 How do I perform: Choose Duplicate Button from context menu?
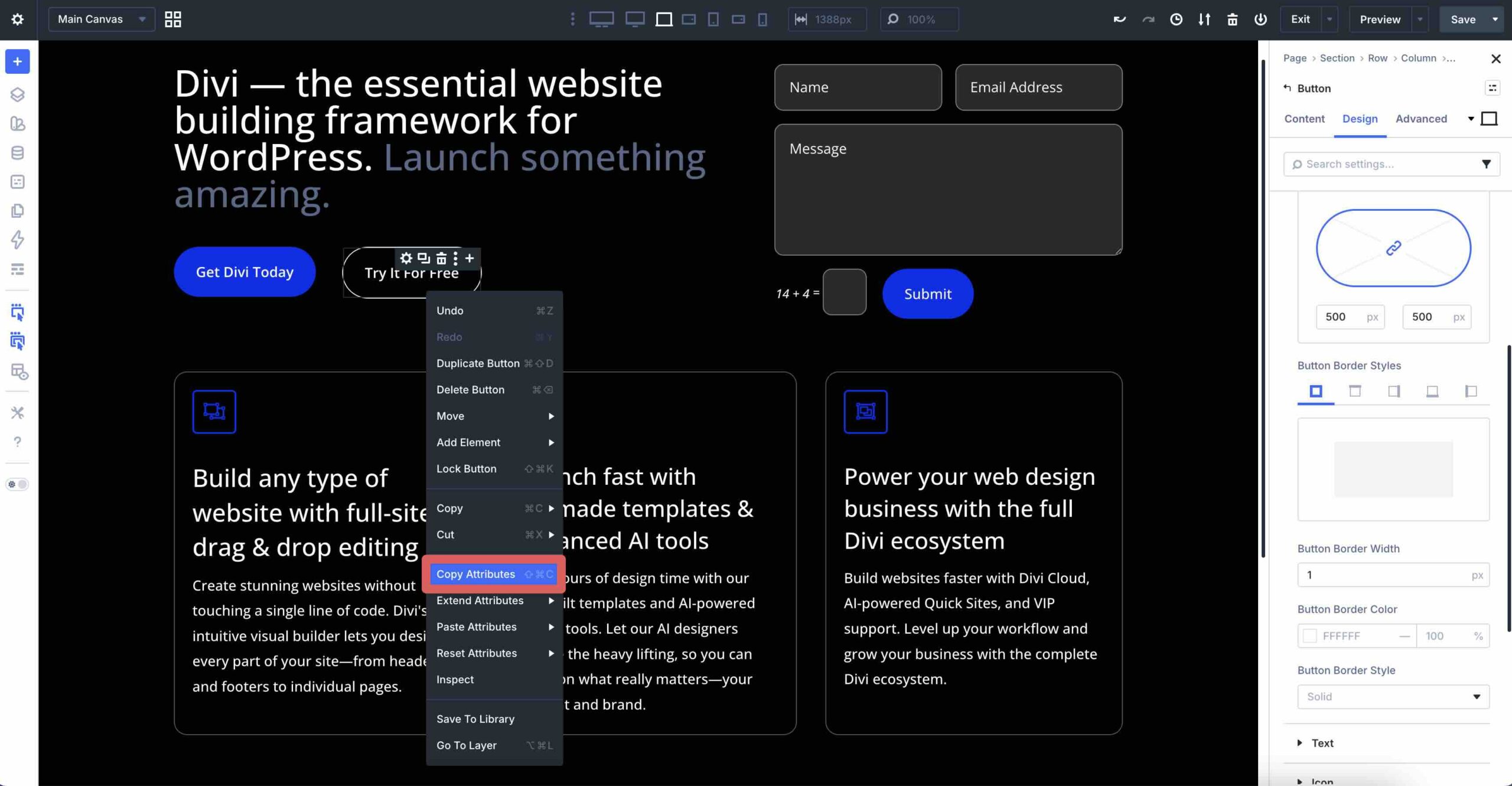pos(494,364)
